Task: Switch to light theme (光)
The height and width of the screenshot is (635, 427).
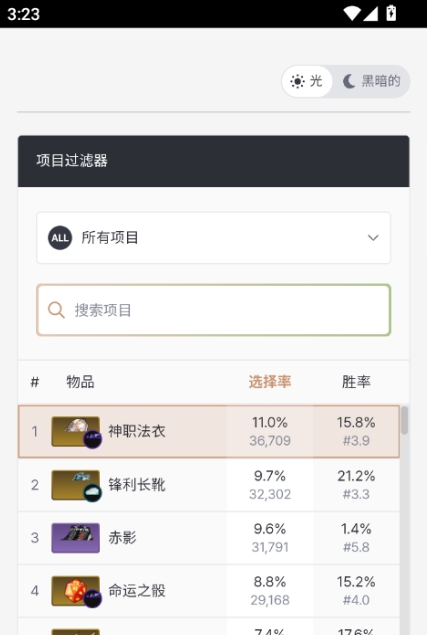Action: [307, 81]
